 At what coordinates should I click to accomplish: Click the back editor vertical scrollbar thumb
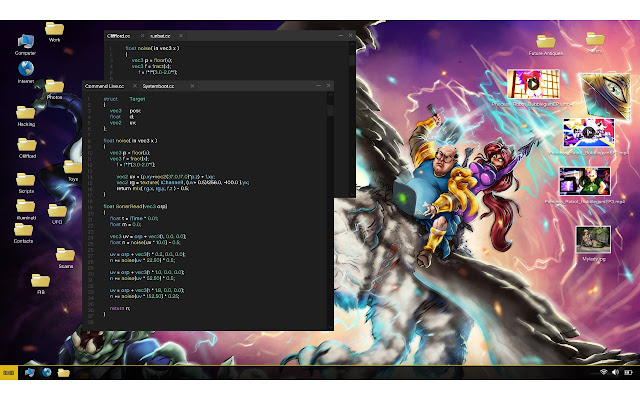pos(352,60)
